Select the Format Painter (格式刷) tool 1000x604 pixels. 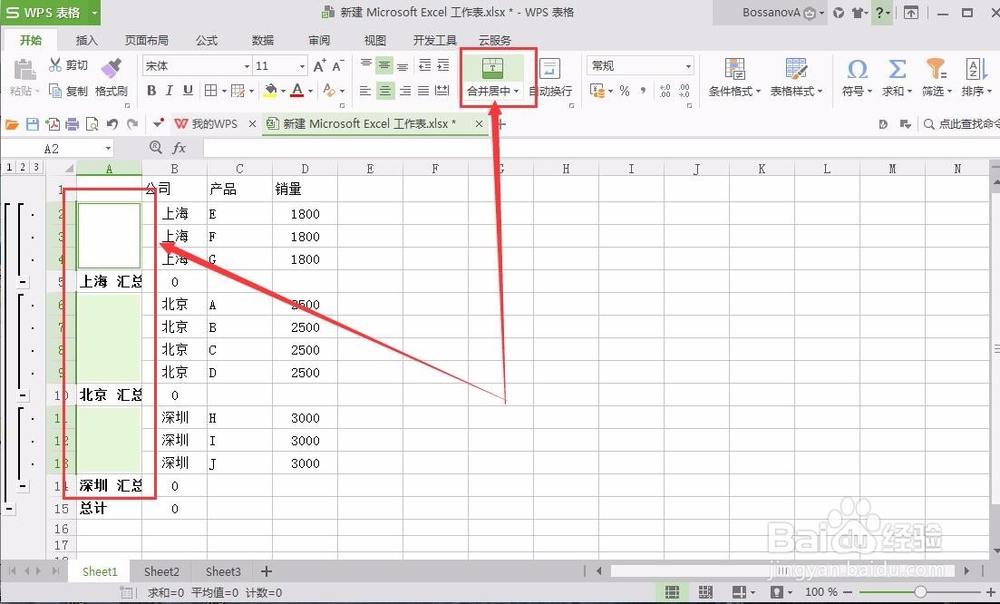(111, 78)
